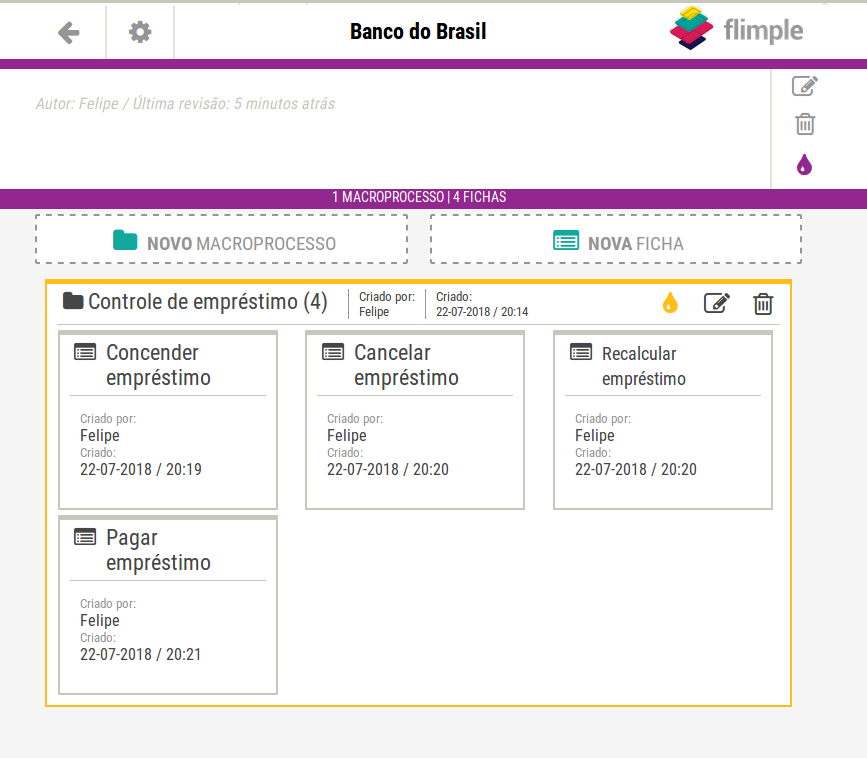Click the 22-07-2018 / 20:21 date on Pagar card
Image resolution: width=867 pixels, height=758 pixels.
pyautogui.click(x=140, y=655)
